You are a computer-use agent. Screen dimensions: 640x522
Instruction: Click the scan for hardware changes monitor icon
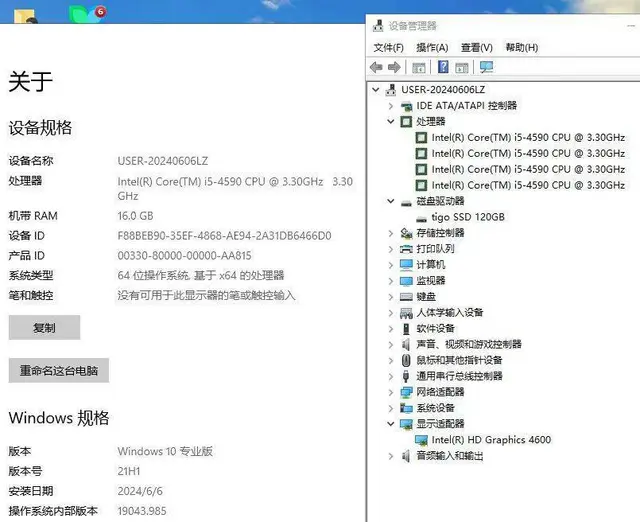[x=487, y=67]
